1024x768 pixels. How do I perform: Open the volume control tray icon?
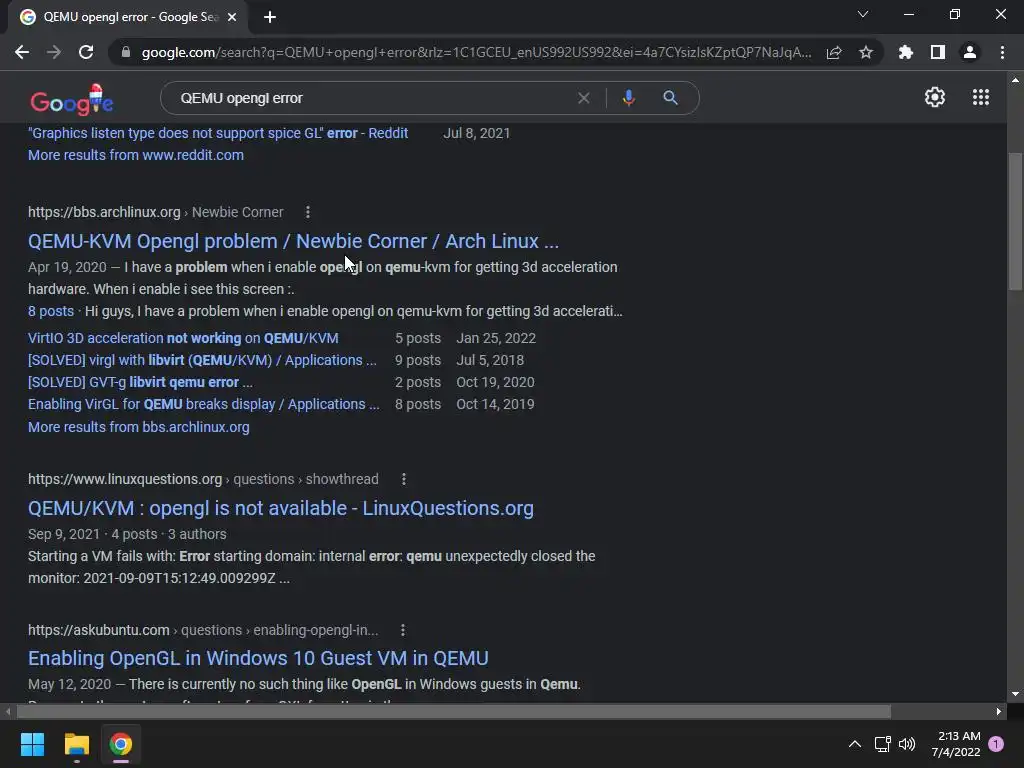pos(907,744)
